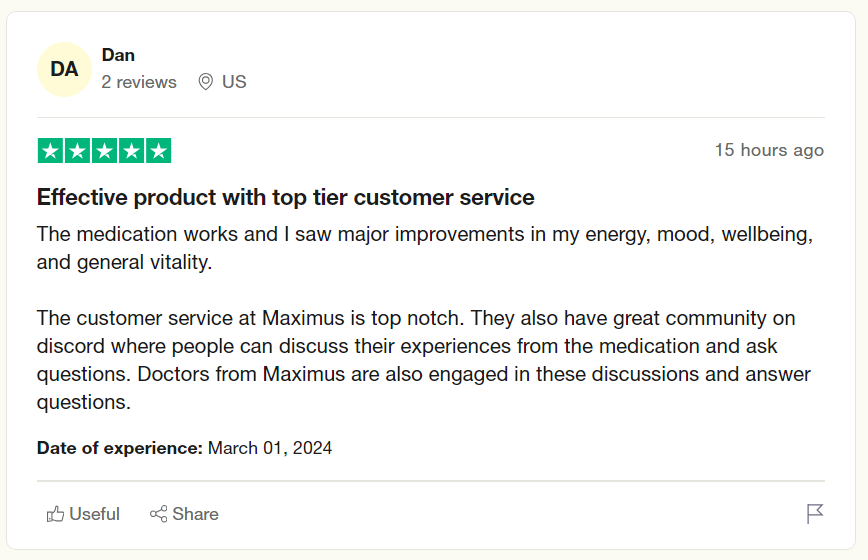Flag this review using the flag icon
Image resolution: width=868 pixels, height=560 pixels.
(815, 514)
